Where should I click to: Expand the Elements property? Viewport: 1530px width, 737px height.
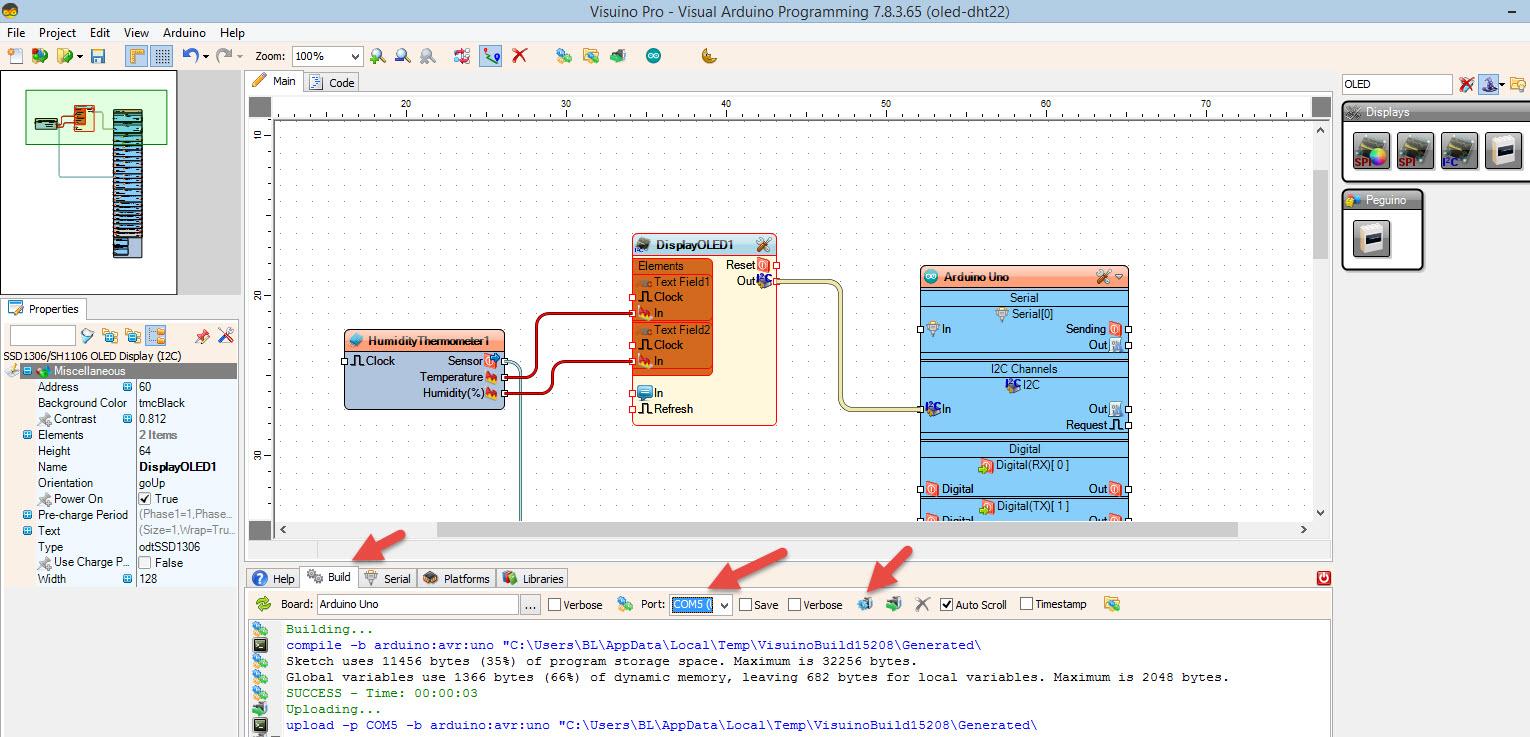tap(28, 435)
